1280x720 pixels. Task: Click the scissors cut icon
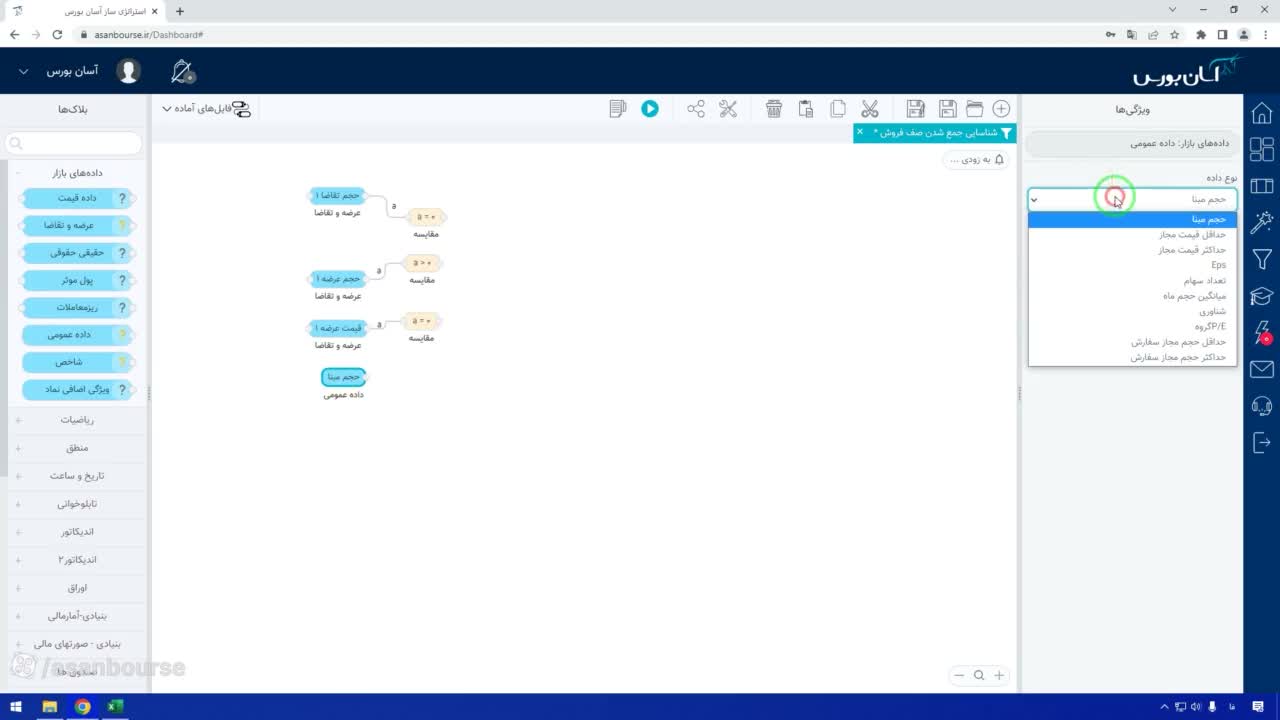[x=870, y=109]
